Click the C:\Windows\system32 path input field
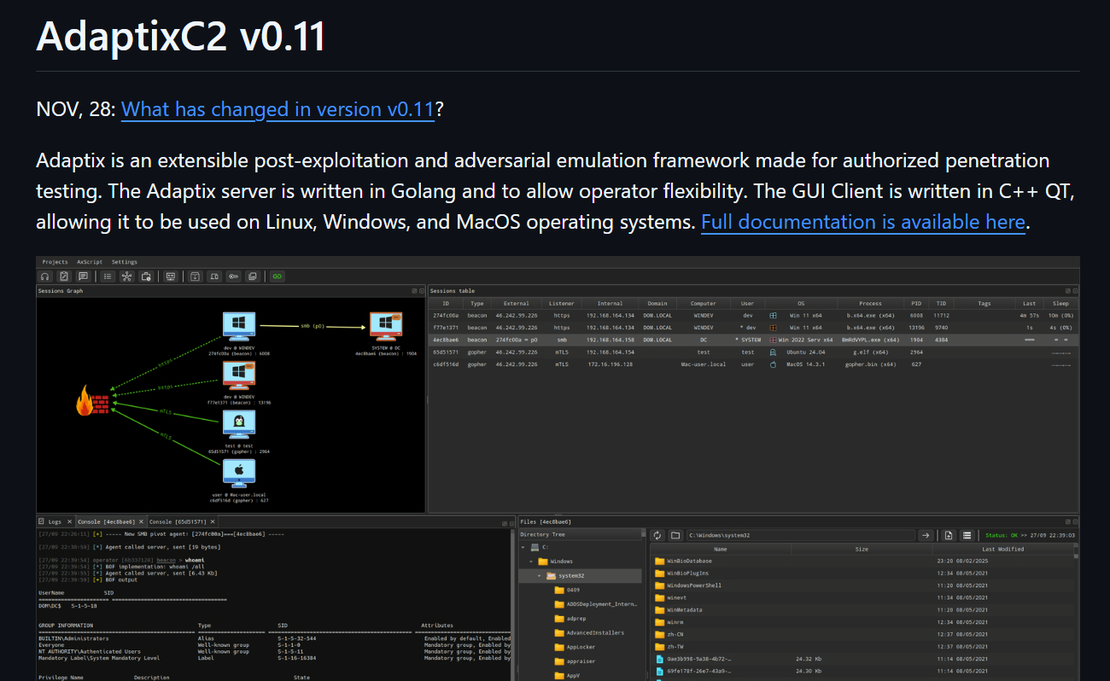Viewport: 1110px width, 681px height. tap(799, 536)
